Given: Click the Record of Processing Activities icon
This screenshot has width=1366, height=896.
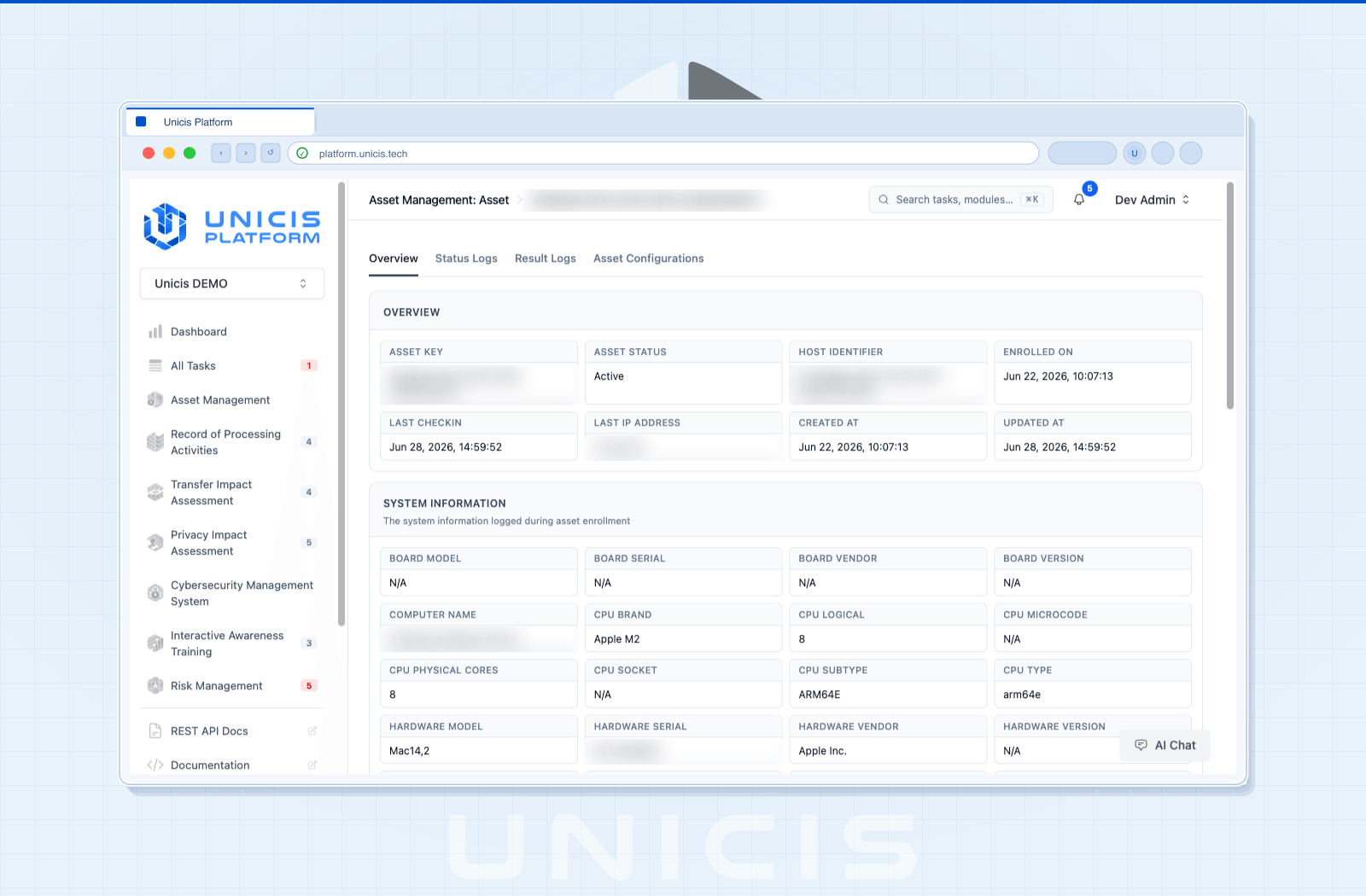Looking at the screenshot, I should coord(155,442).
